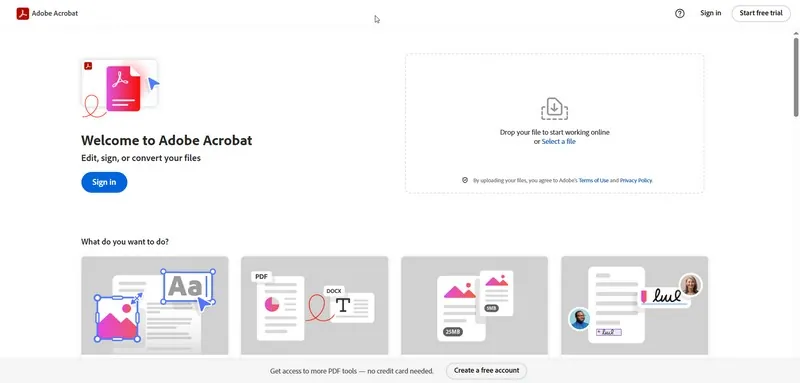Open the Privacy Policy link
This screenshot has height=383, width=800.
click(636, 181)
